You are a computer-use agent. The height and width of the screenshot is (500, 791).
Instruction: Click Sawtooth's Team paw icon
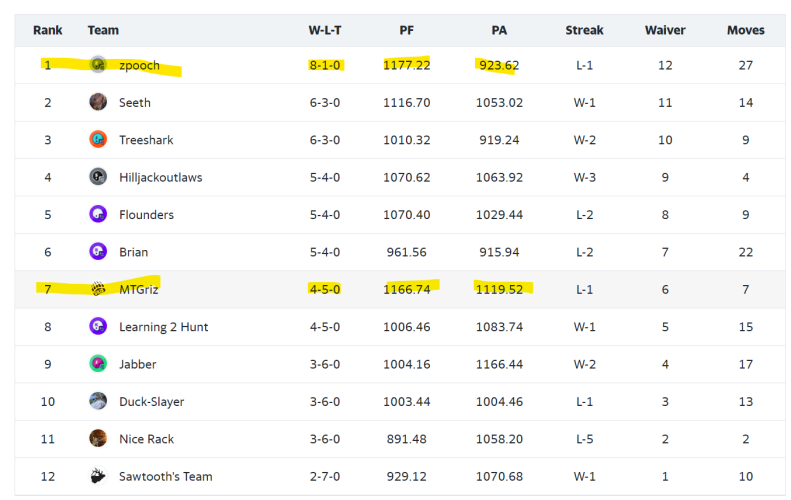[x=98, y=476]
